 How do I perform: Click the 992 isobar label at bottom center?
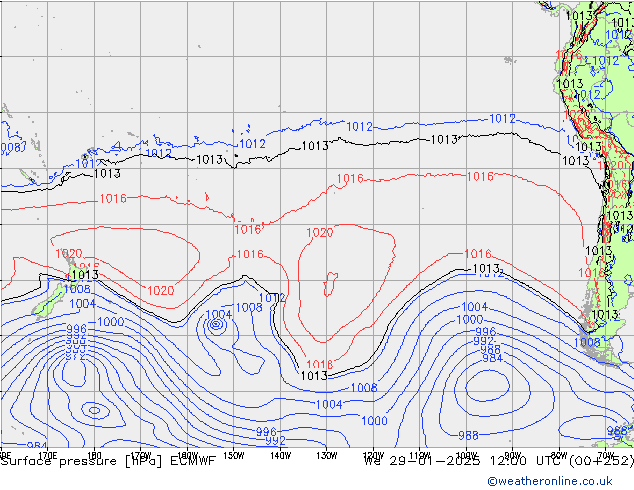(x=276, y=441)
